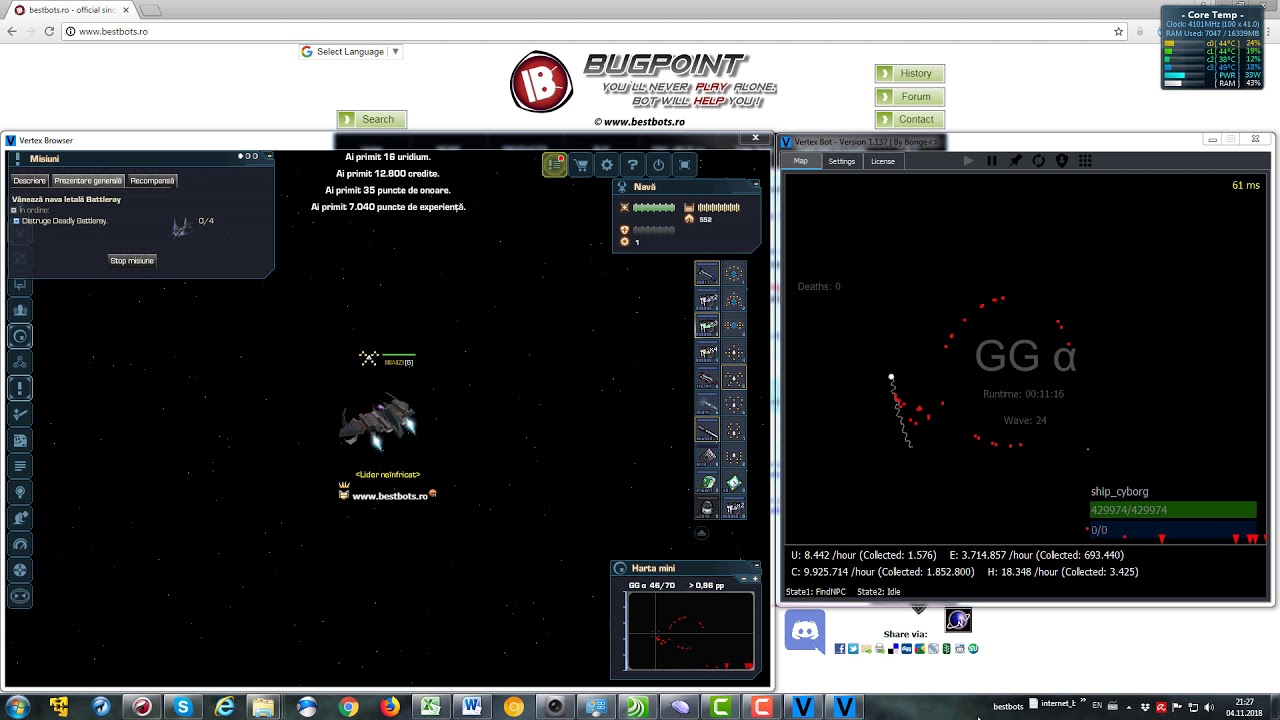The height and width of the screenshot is (720, 1280).
Task: Click the Search button on website
Action: 372,119
